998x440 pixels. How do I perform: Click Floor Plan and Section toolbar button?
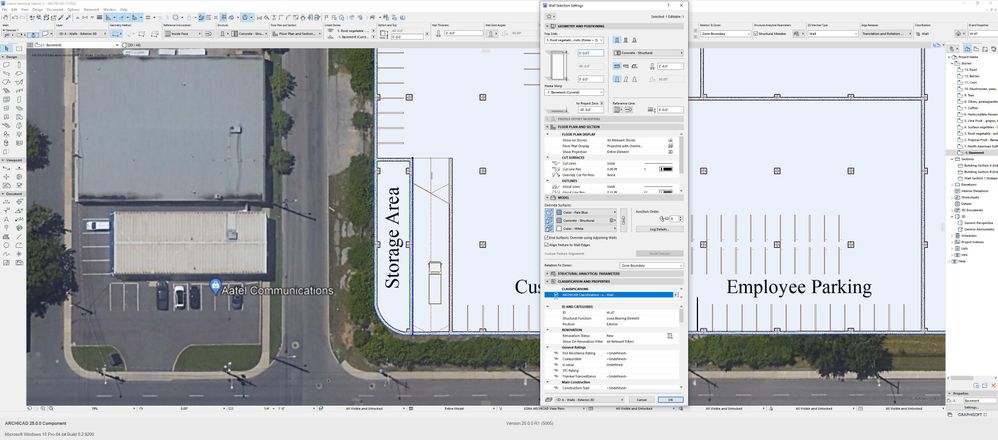point(298,34)
